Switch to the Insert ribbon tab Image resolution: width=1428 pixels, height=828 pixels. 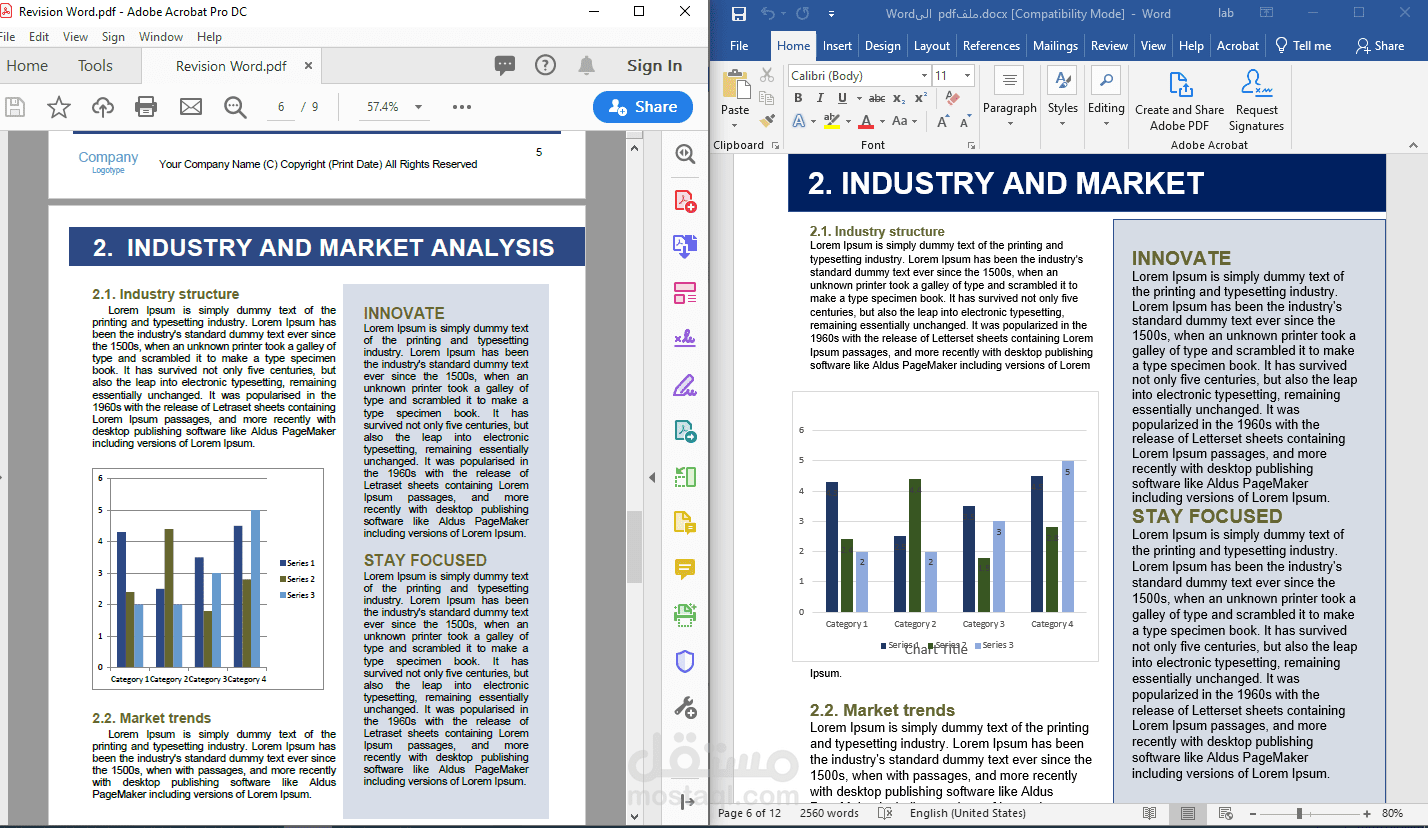pyautogui.click(x=837, y=46)
